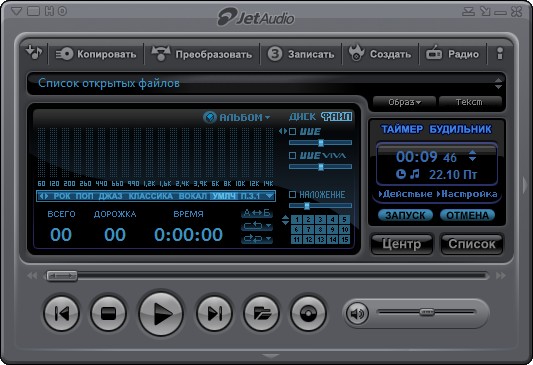Click the H toolbar mode icon in title bar

(49, 11)
